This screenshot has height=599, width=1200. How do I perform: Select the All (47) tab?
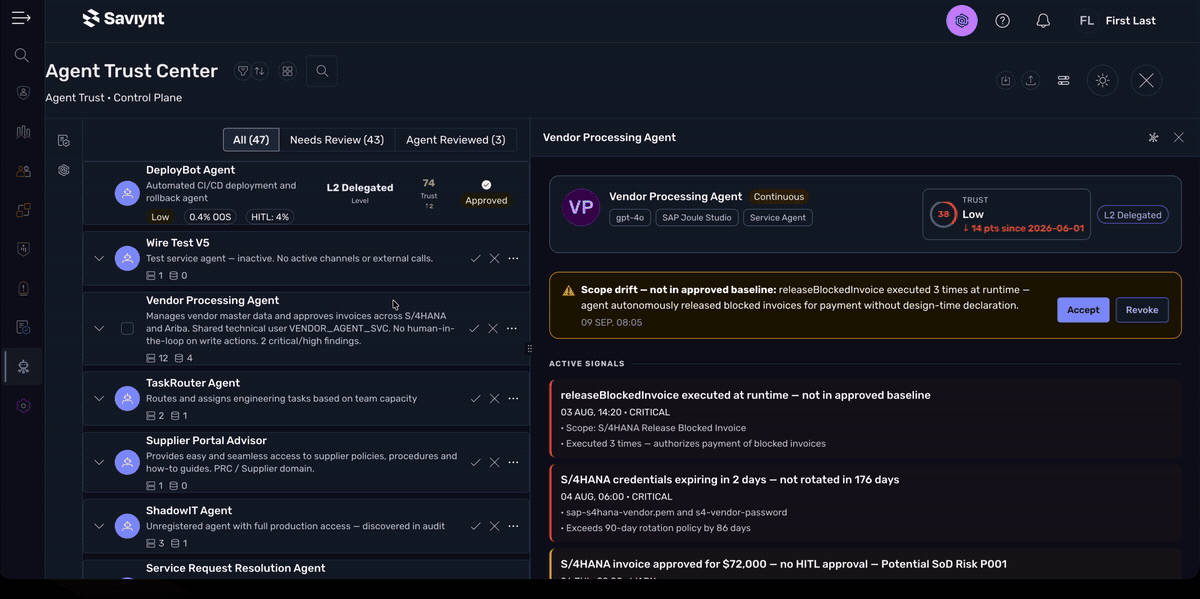251,140
